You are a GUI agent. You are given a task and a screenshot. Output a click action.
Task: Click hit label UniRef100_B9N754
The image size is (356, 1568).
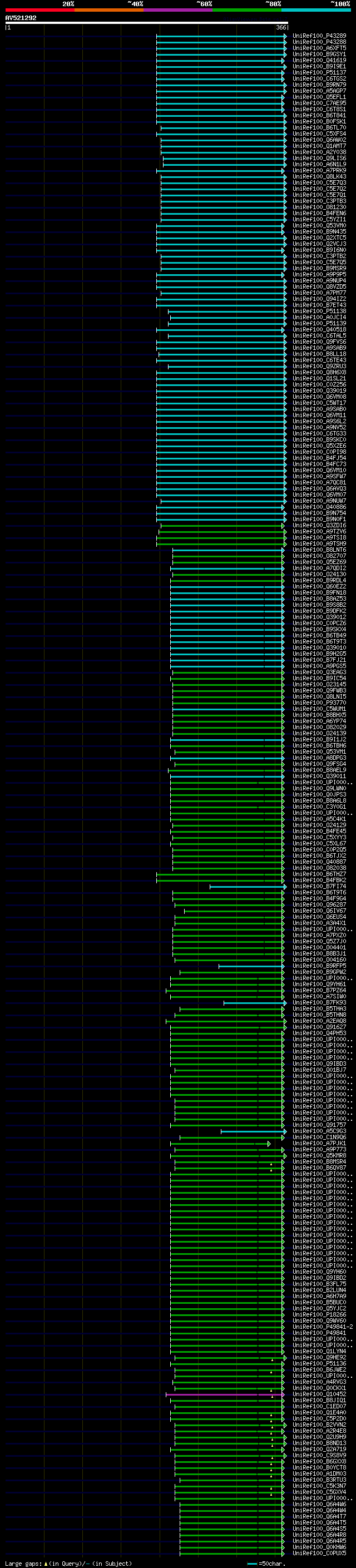click(319, 513)
